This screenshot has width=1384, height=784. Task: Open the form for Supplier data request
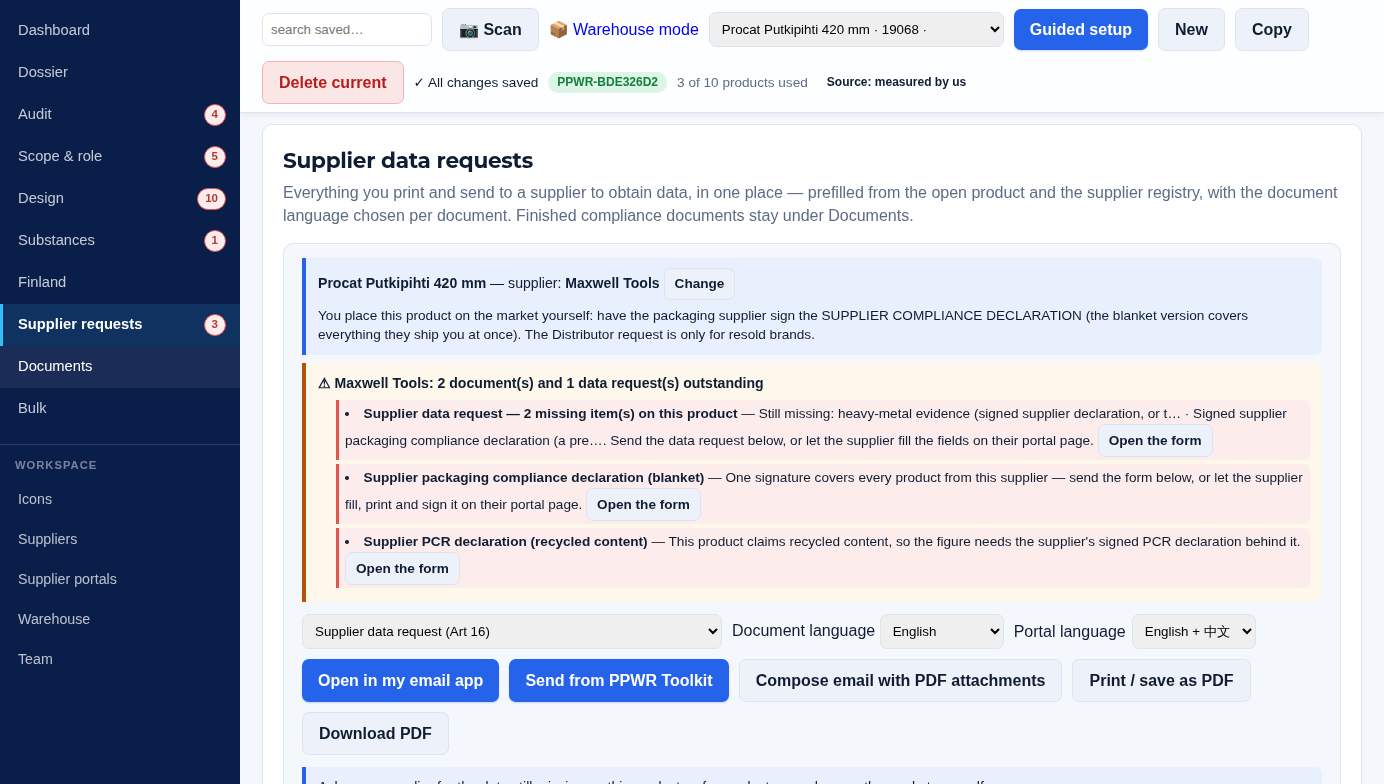(1155, 441)
